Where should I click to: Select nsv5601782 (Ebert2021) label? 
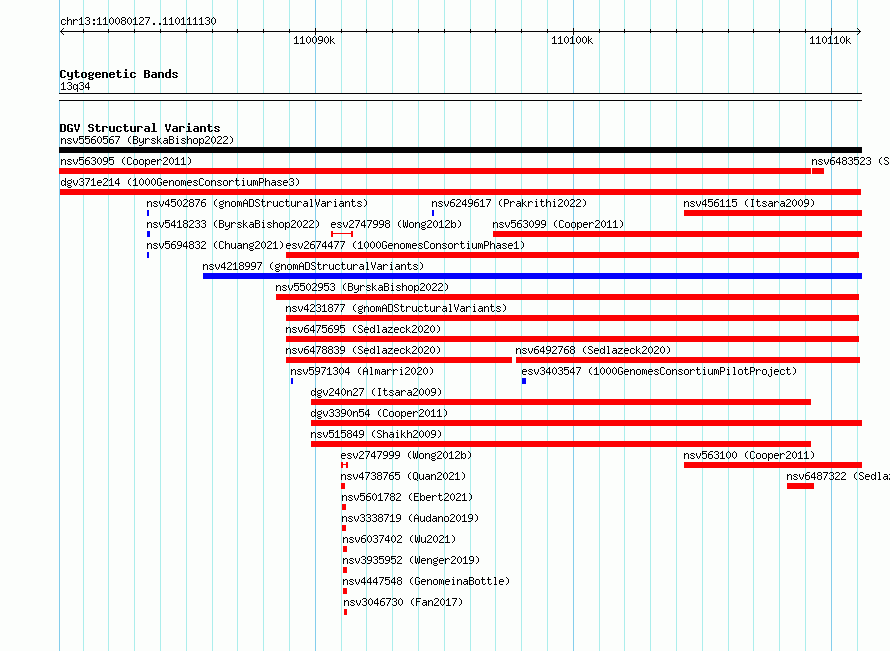pos(408,497)
